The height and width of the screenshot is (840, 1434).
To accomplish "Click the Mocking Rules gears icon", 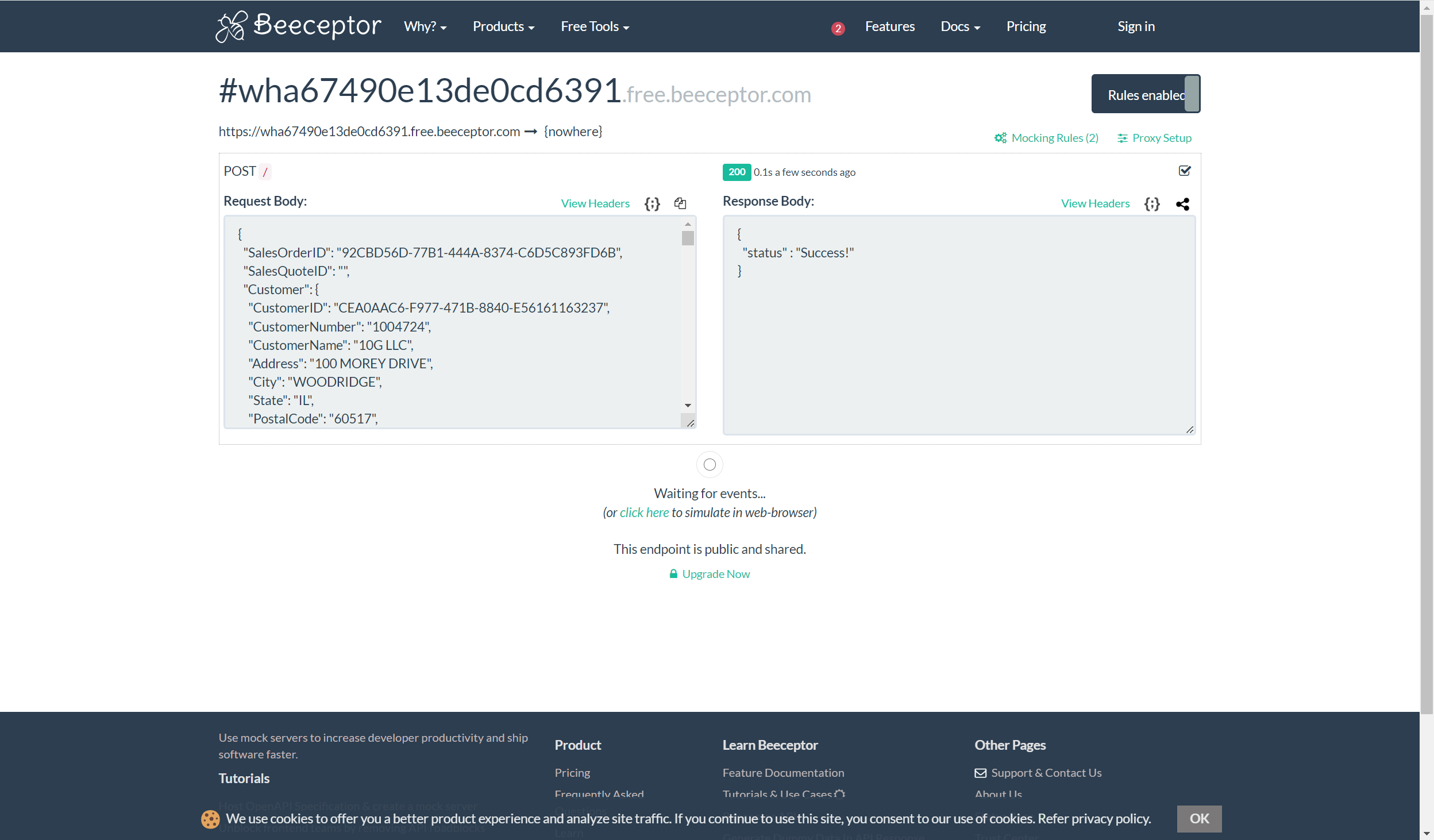I will pyautogui.click(x=1000, y=138).
